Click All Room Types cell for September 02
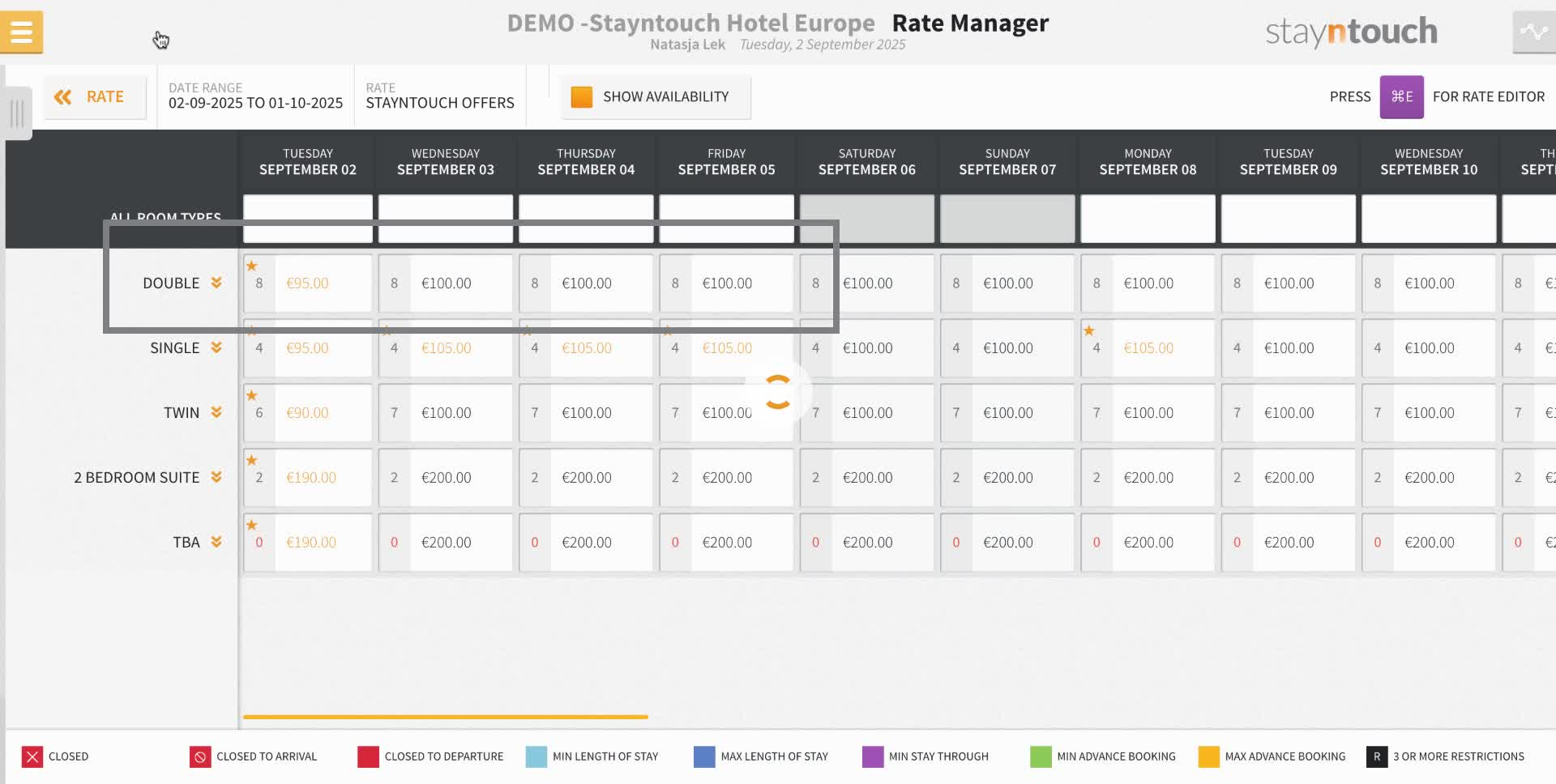 [x=308, y=219]
